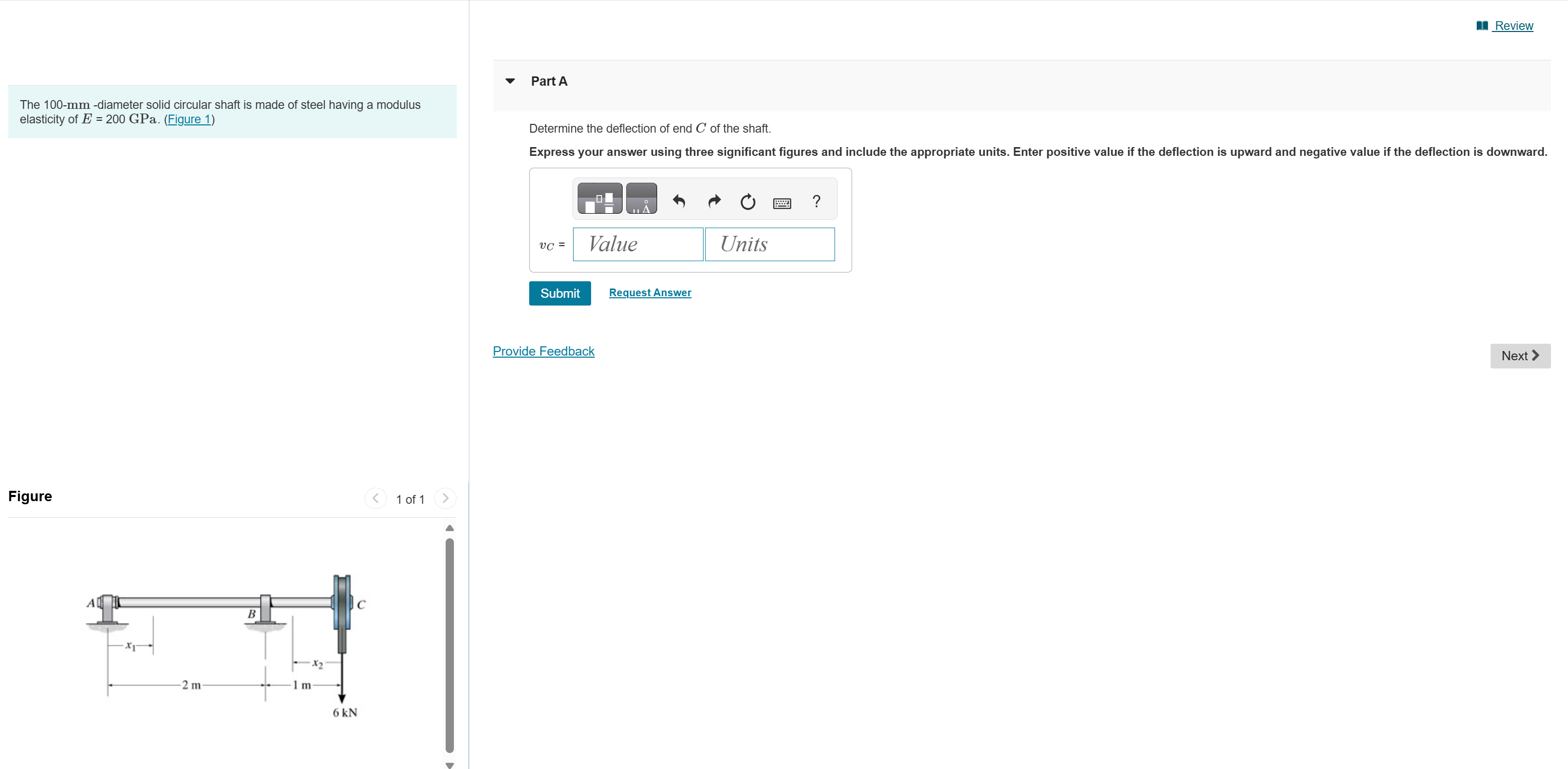Click the undo arrow icon
1568x769 pixels.
pos(679,201)
